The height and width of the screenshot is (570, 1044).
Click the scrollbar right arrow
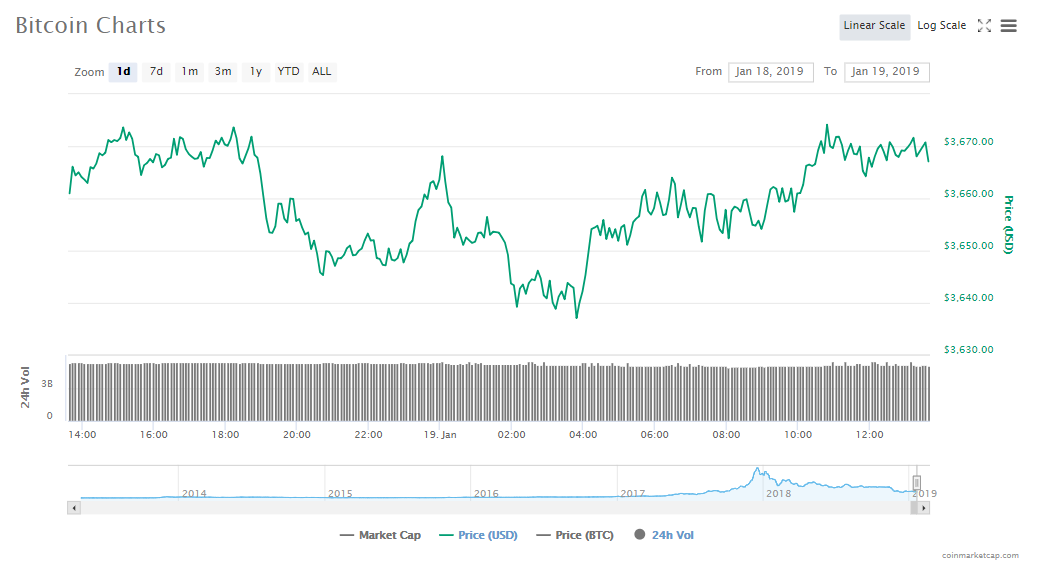(924, 508)
